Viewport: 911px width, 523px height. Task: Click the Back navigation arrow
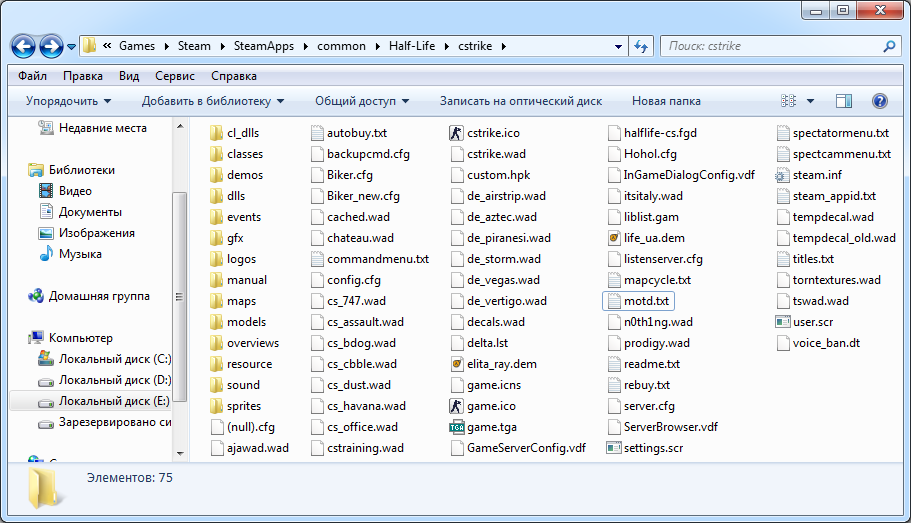tap(23, 46)
